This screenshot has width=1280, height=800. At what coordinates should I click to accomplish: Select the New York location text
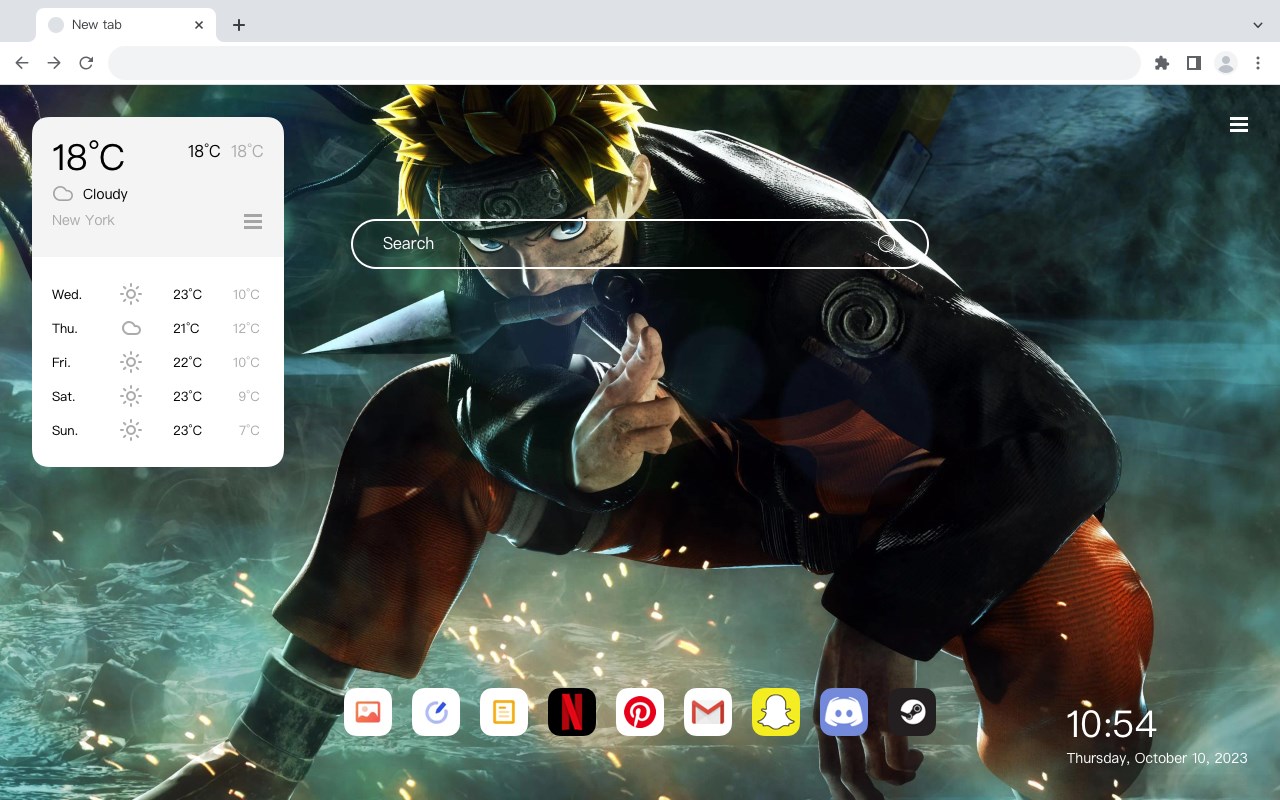(x=83, y=220)
